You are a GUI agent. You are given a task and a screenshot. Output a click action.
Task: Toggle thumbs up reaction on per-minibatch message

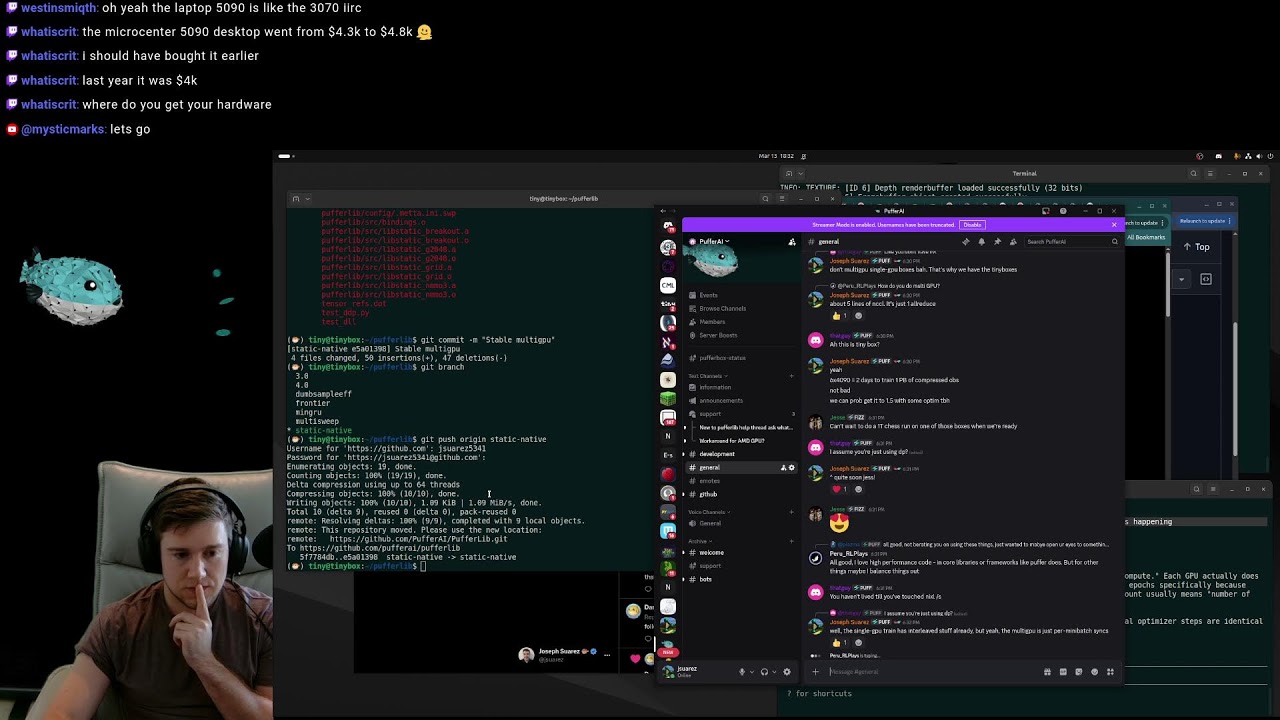pos(839,643)
